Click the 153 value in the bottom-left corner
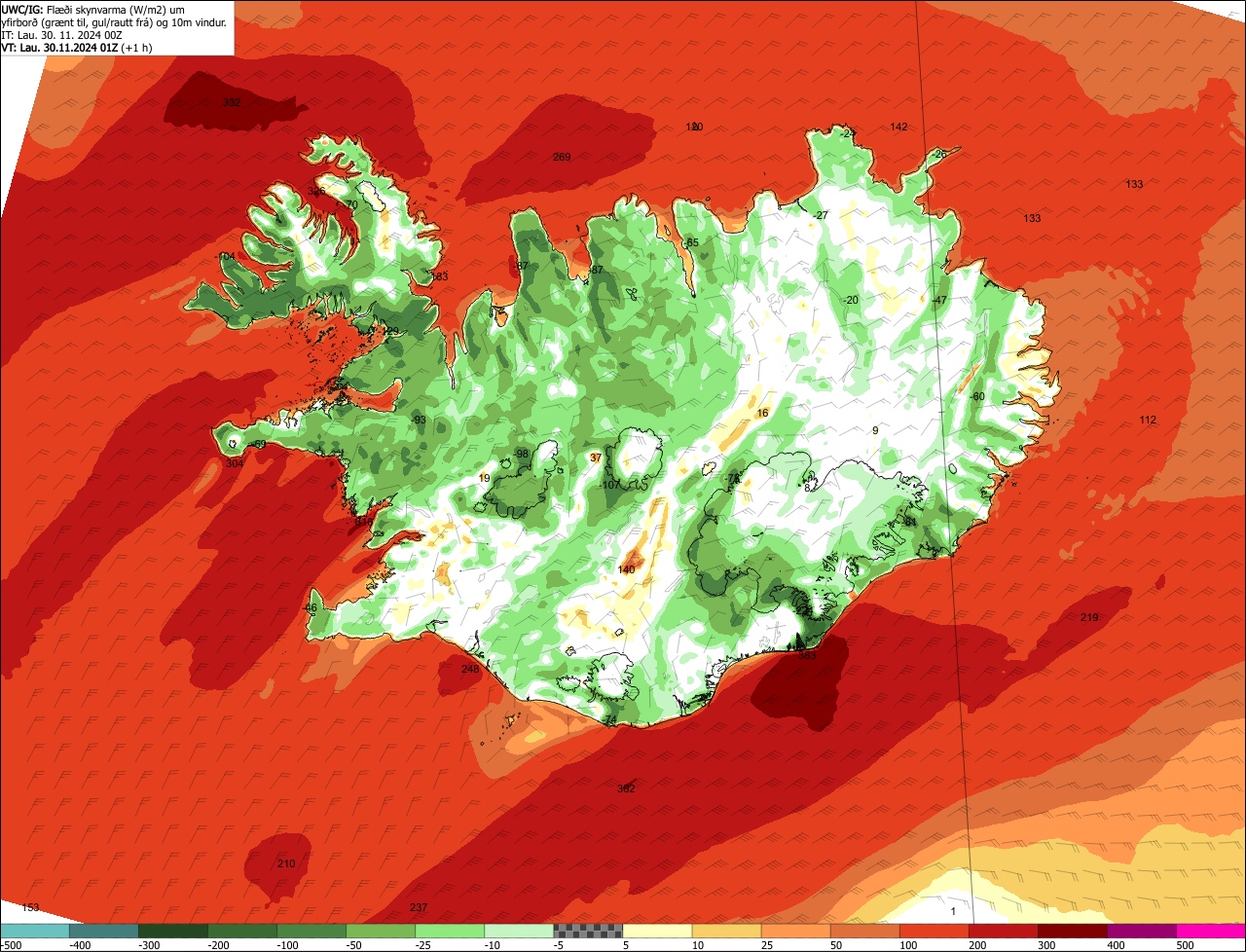 (x=31, y=908)
